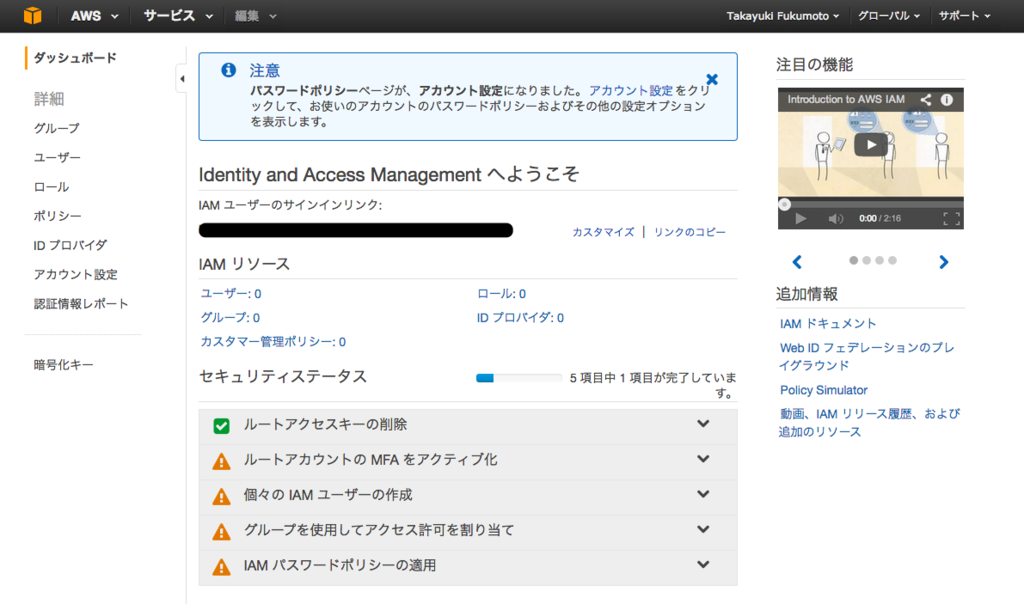This screenshot has width=1024, height=604.
Task: Click the security status progress bar
Action: pyautogui.click(x=519, y=378)
